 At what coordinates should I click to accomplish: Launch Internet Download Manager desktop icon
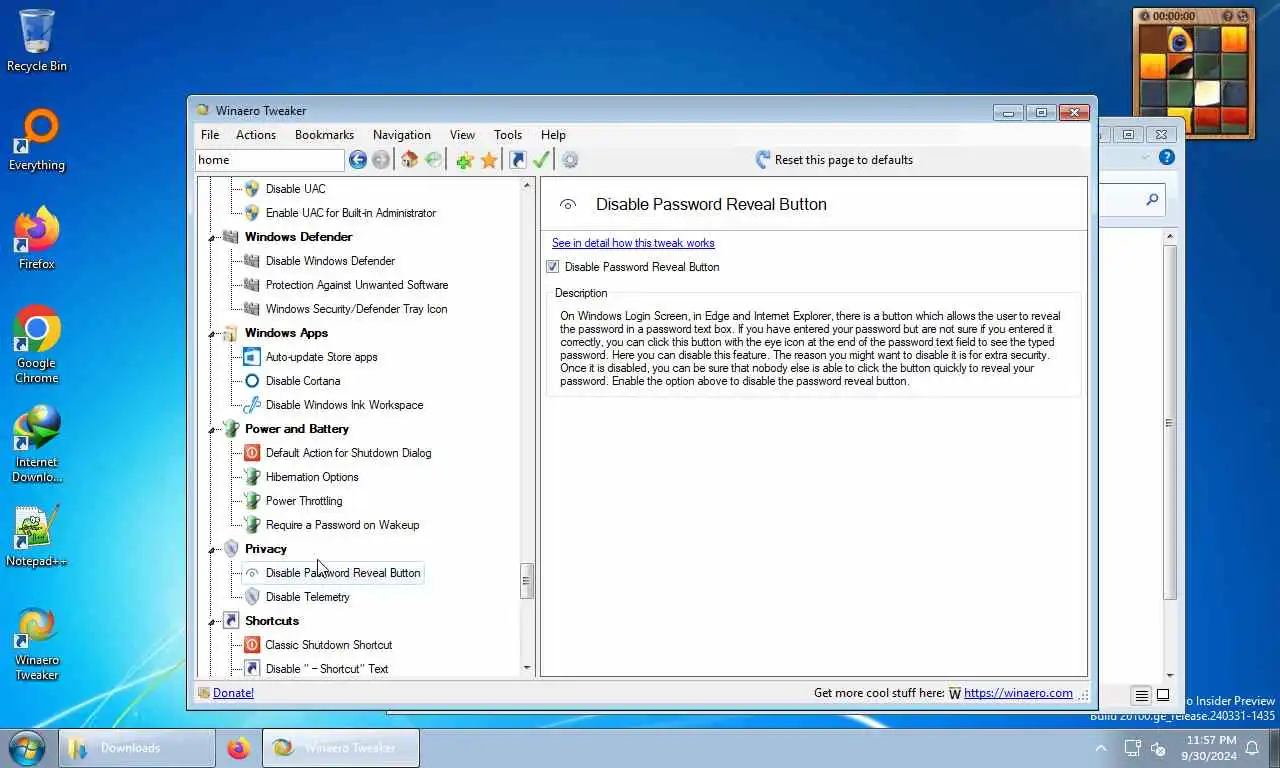point(37,444)
